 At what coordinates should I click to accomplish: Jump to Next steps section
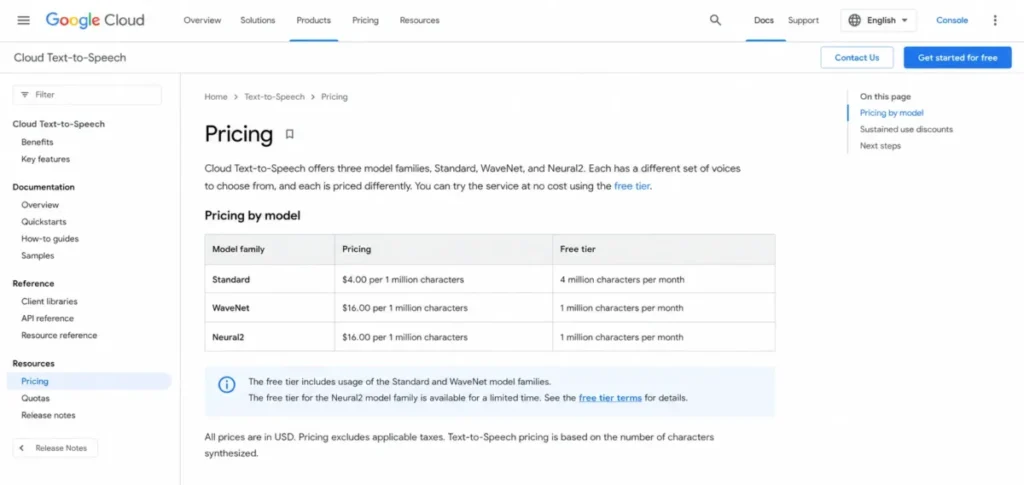pos(880,146)
